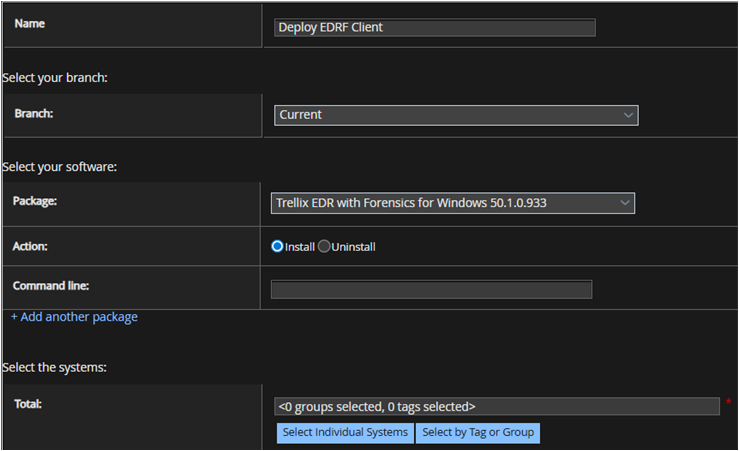
Task: Click the Select the systems heading text
Action: [x=54, y=368]
